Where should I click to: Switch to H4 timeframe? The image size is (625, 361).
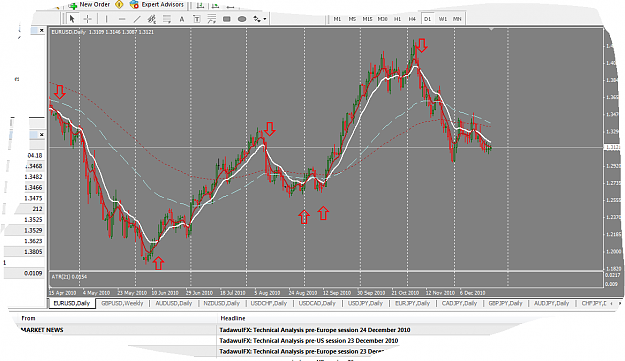[x=412, y=19]
